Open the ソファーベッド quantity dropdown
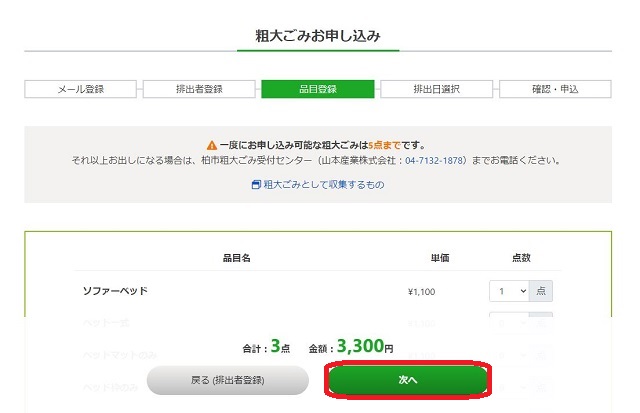 (509, 291)
